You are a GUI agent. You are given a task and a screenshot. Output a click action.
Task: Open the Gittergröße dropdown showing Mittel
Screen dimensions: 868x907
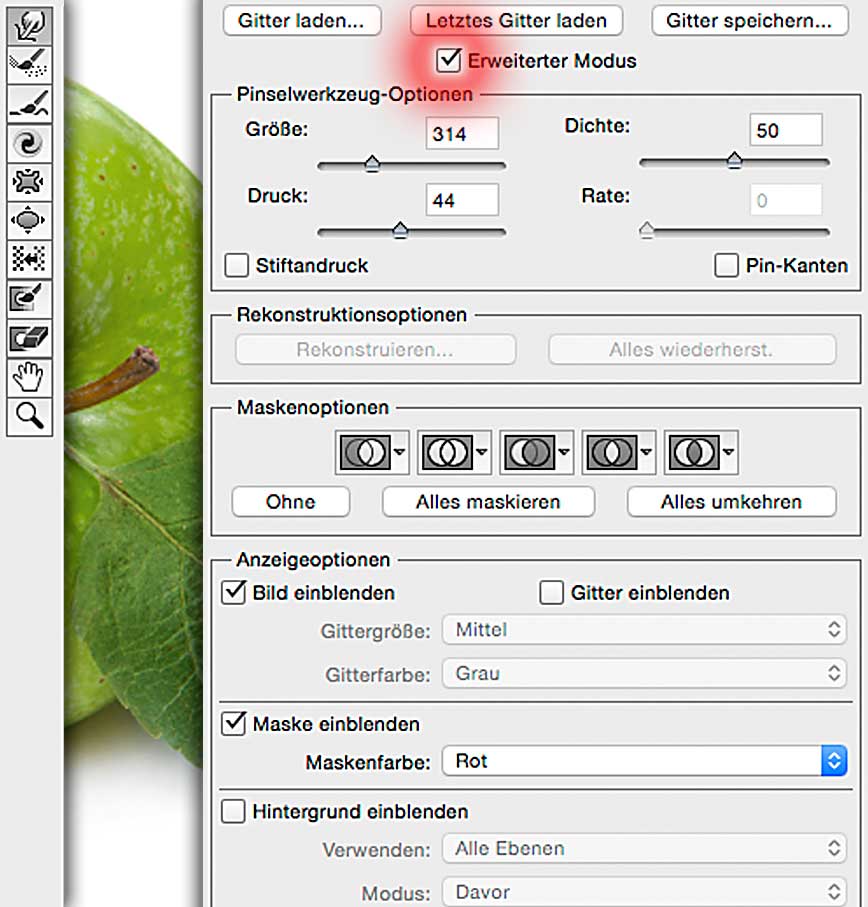coord(644,629)
